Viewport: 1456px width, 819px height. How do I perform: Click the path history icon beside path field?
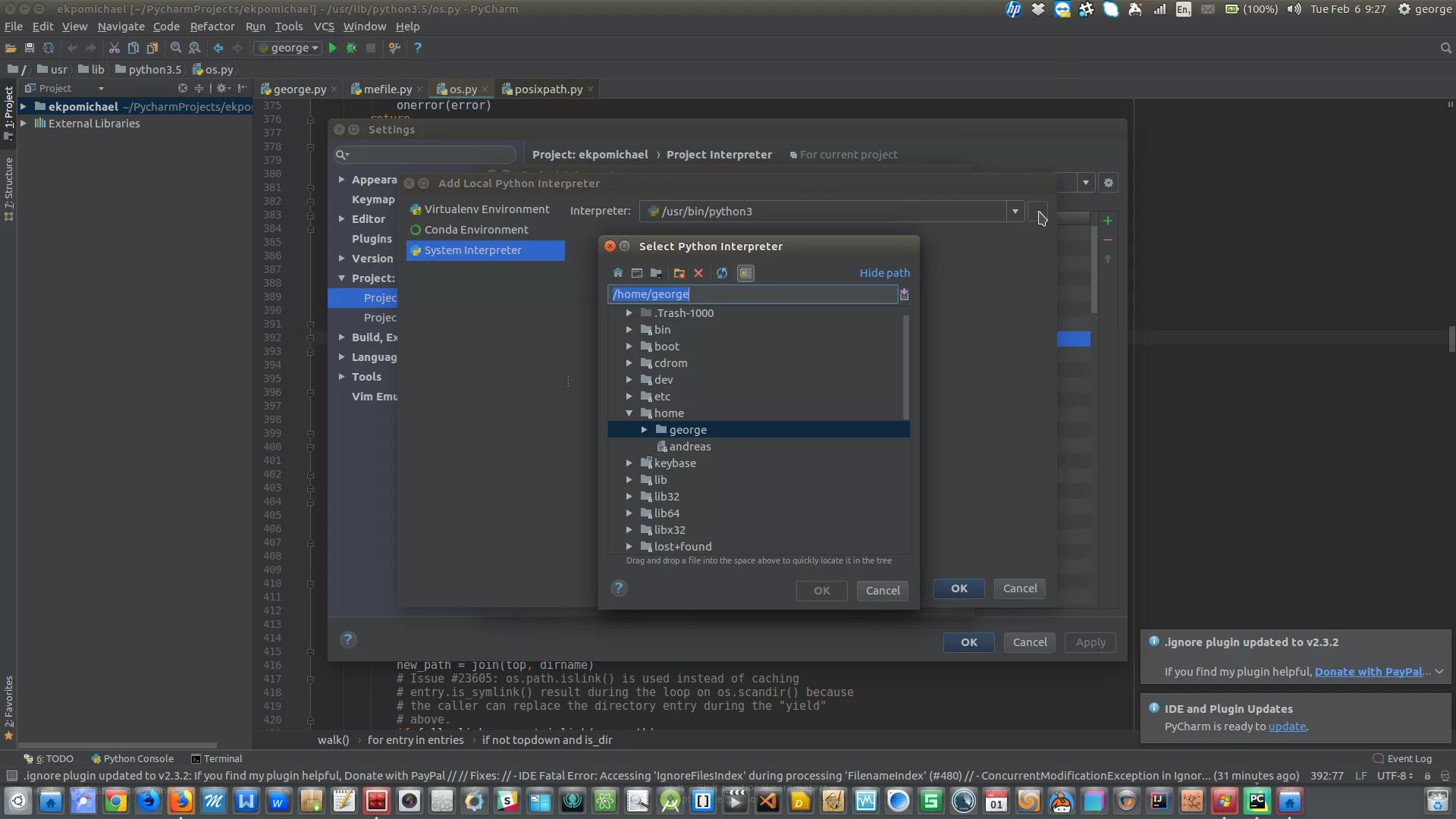[904, 294]
